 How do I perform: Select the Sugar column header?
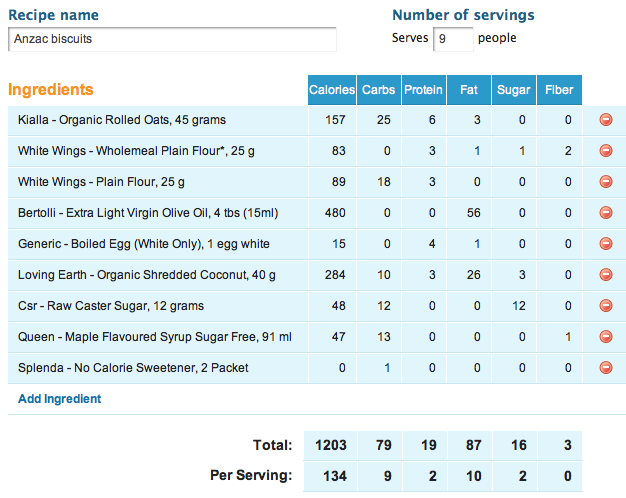(514, 90)
